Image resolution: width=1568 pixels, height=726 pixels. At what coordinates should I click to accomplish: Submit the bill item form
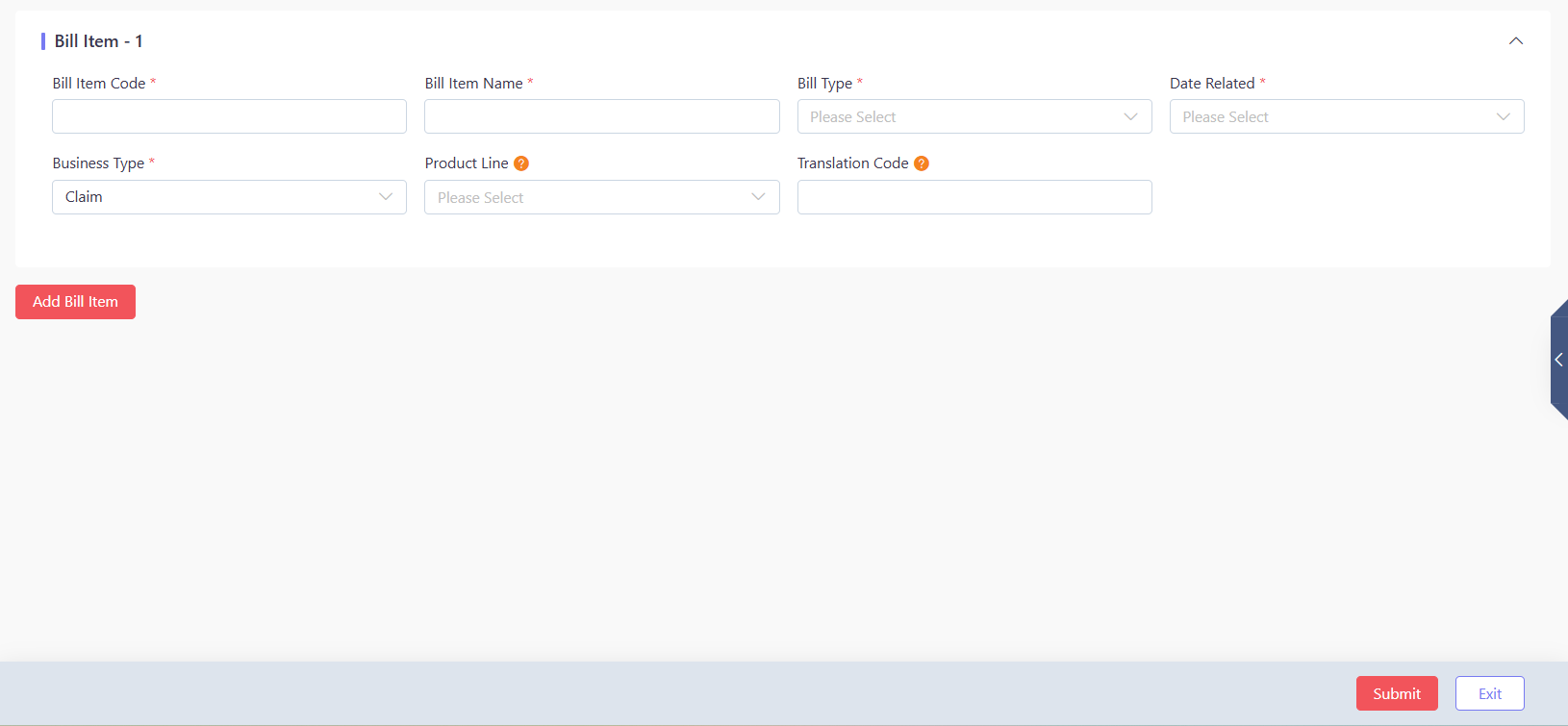pos(1397,693)
